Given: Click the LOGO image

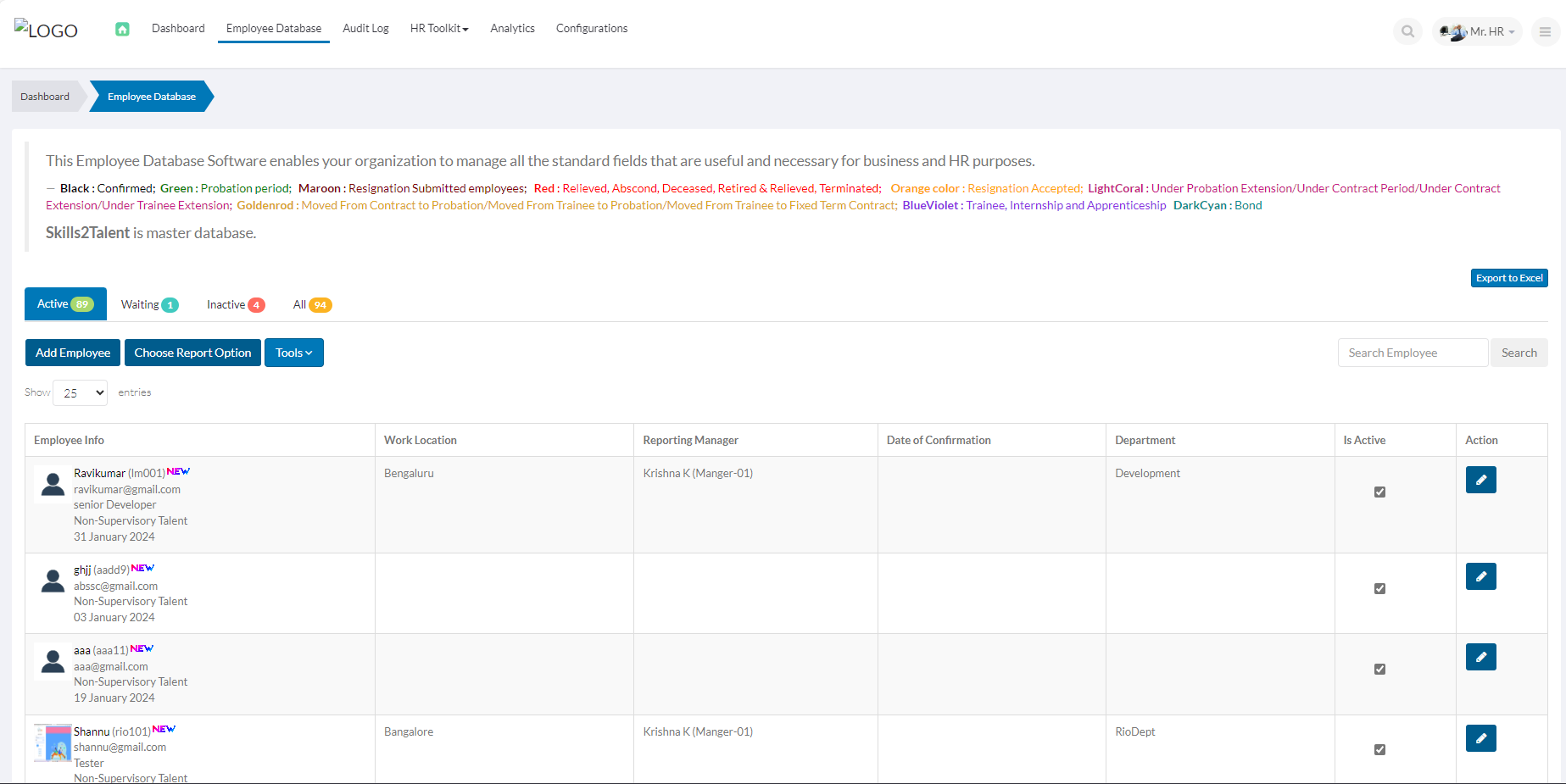Looking at the screenshot, I should point(46,30).
